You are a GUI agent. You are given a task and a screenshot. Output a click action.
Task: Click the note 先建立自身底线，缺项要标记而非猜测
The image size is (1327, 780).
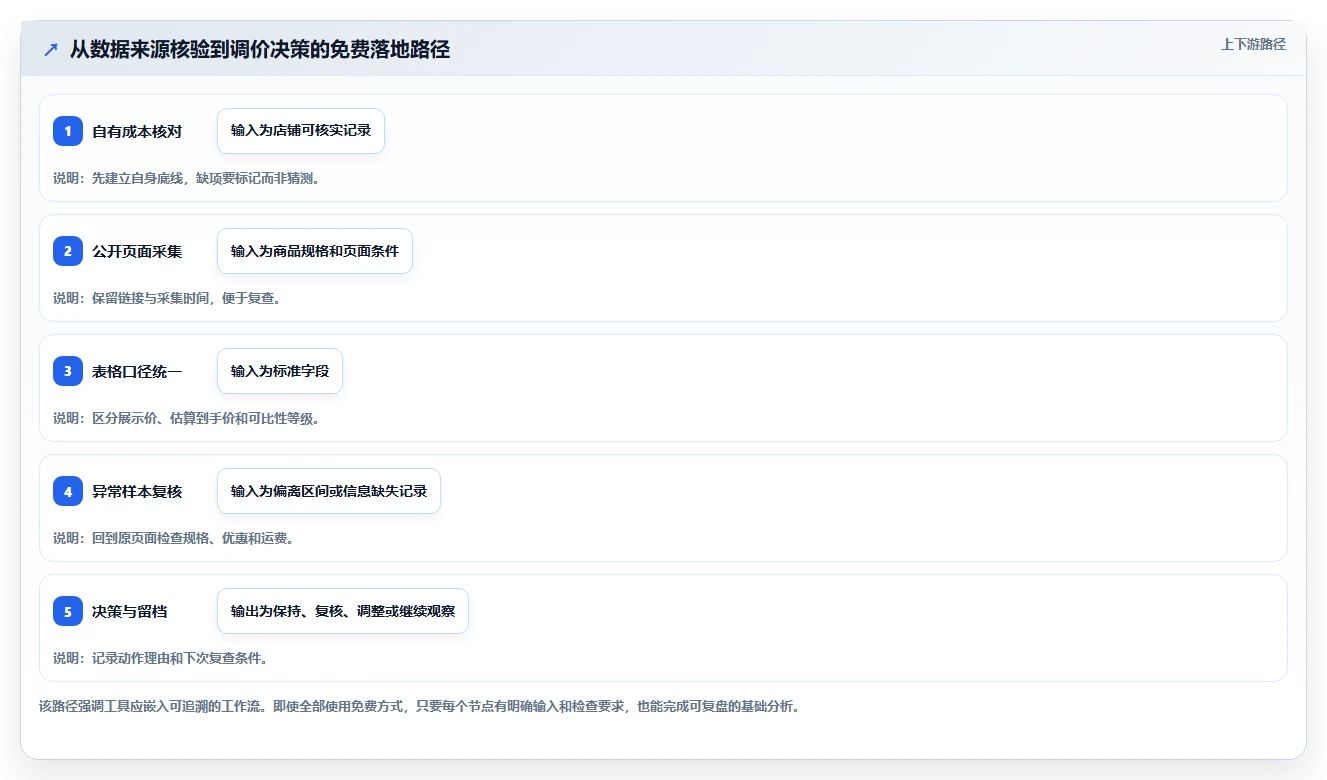pos(186,178)
